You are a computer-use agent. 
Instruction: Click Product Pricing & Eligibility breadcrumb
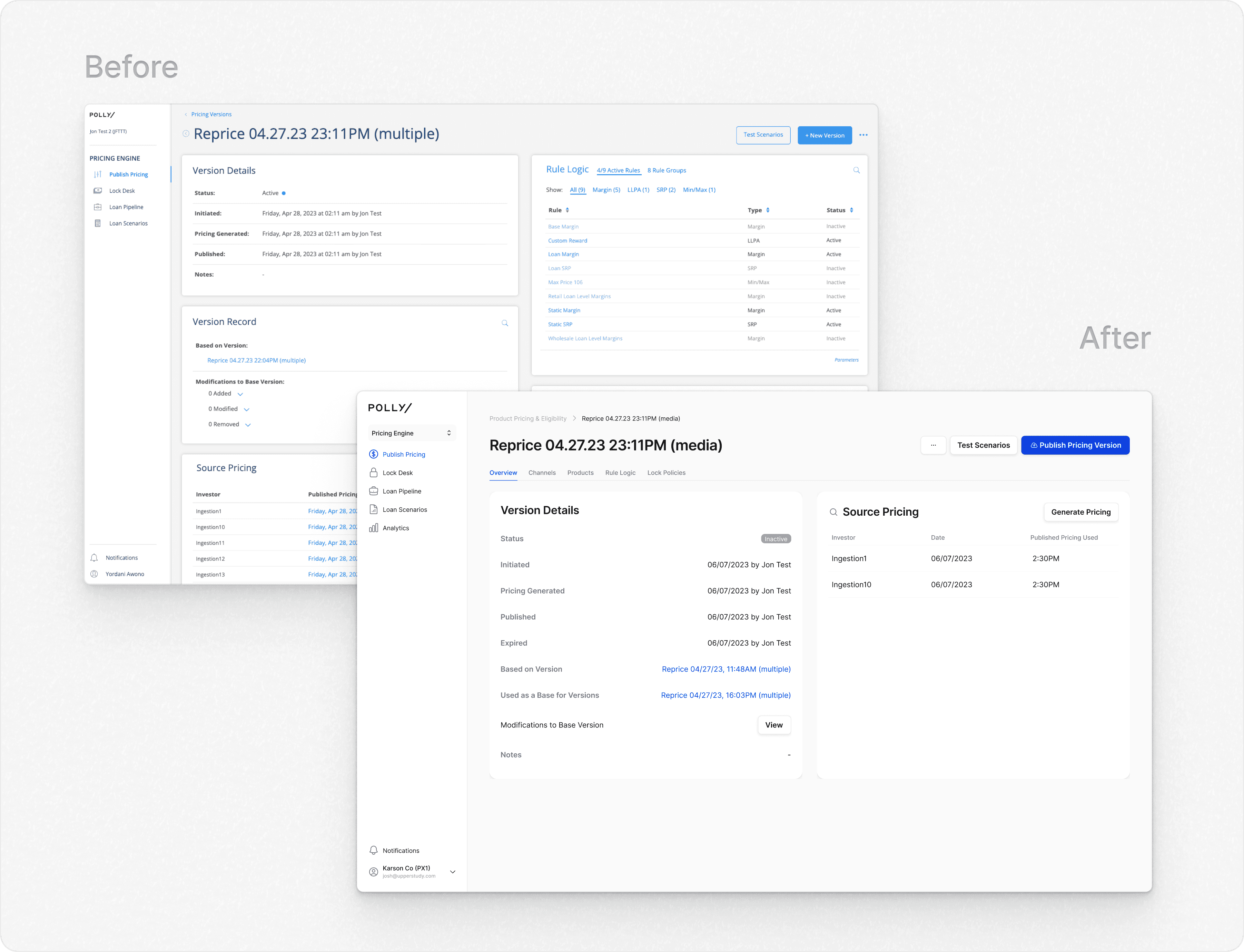point(527,418)
